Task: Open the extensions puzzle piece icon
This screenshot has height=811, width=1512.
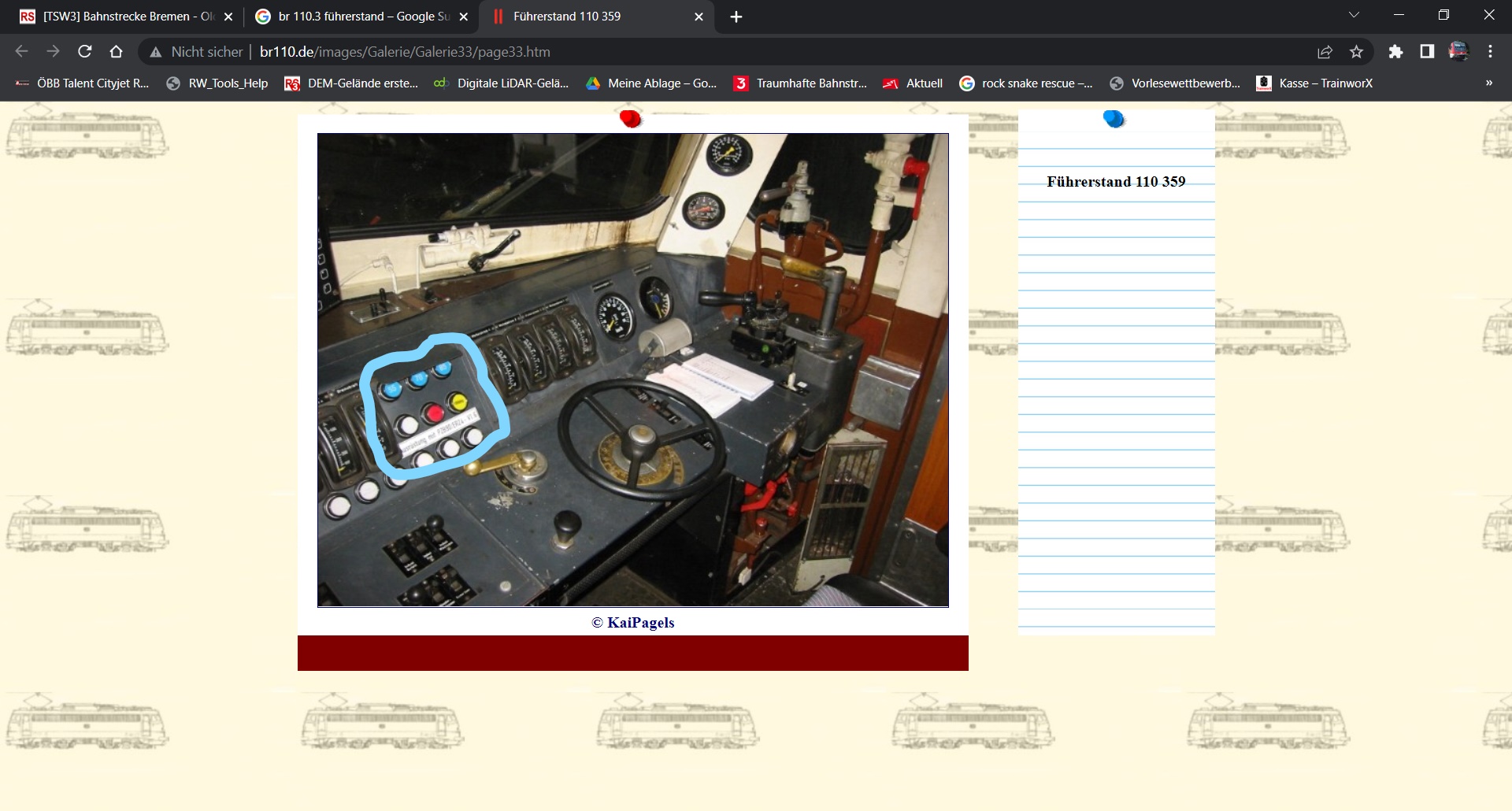Action: [x=1395, y=51]
